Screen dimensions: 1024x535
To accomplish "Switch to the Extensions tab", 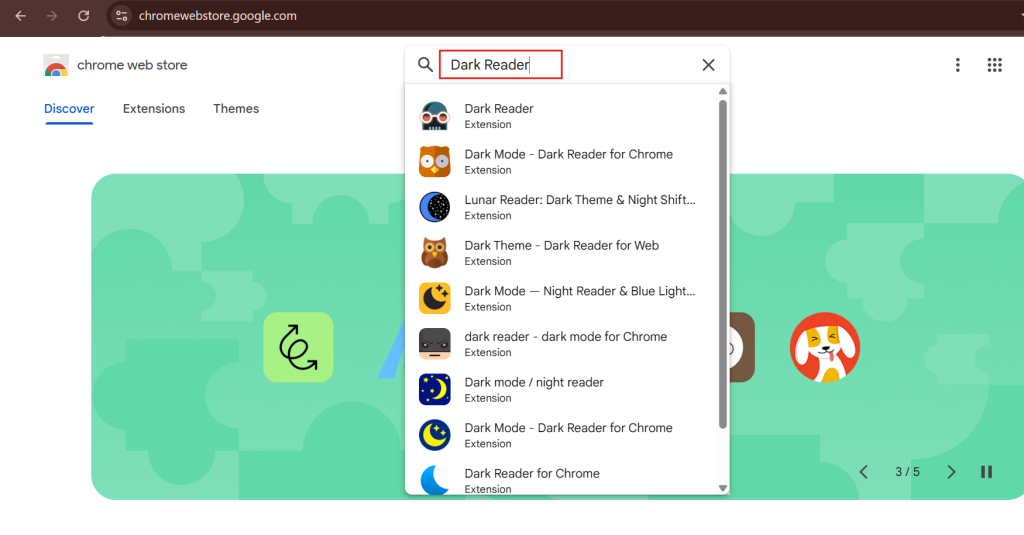I will point(154,109).
